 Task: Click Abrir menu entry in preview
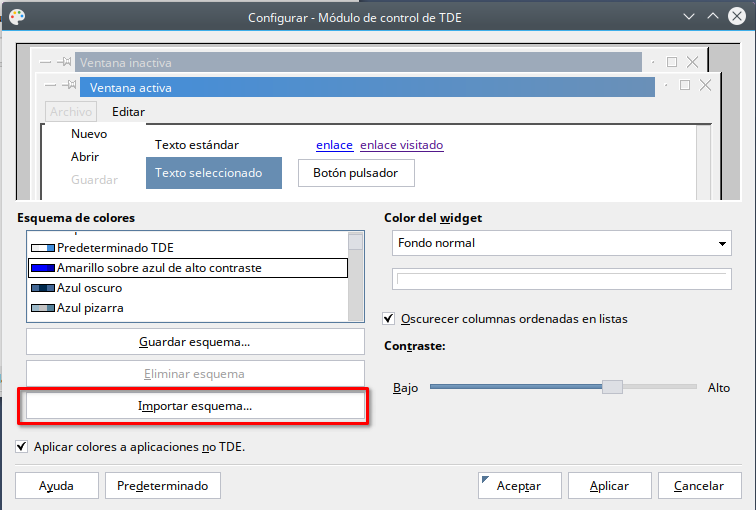(x=85, y=157)
